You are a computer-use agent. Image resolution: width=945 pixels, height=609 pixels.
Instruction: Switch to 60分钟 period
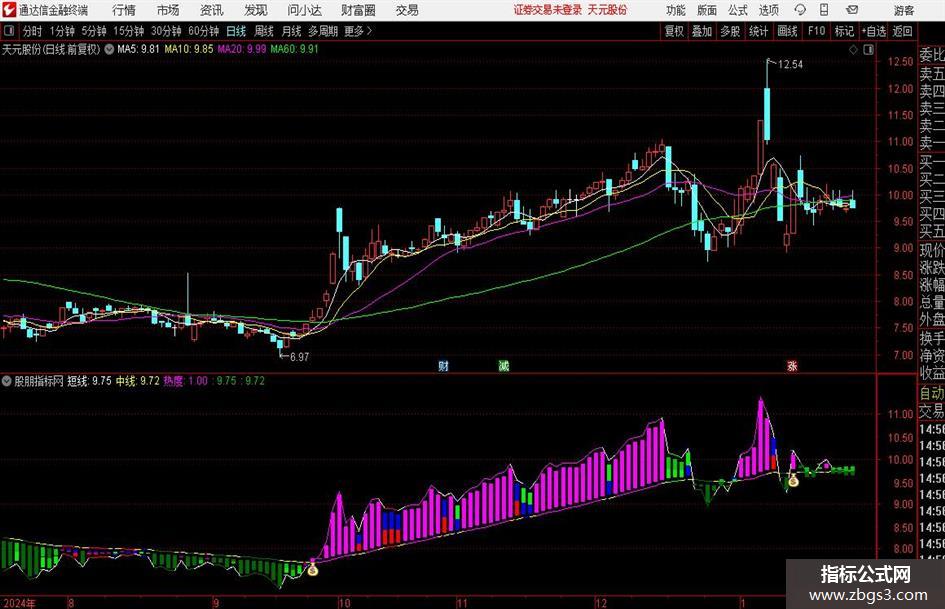point(204,31)
